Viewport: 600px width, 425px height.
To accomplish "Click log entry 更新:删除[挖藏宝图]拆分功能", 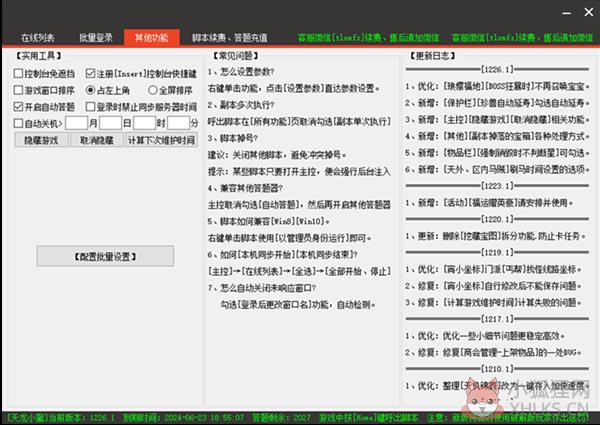I will [x=496, y=236].
